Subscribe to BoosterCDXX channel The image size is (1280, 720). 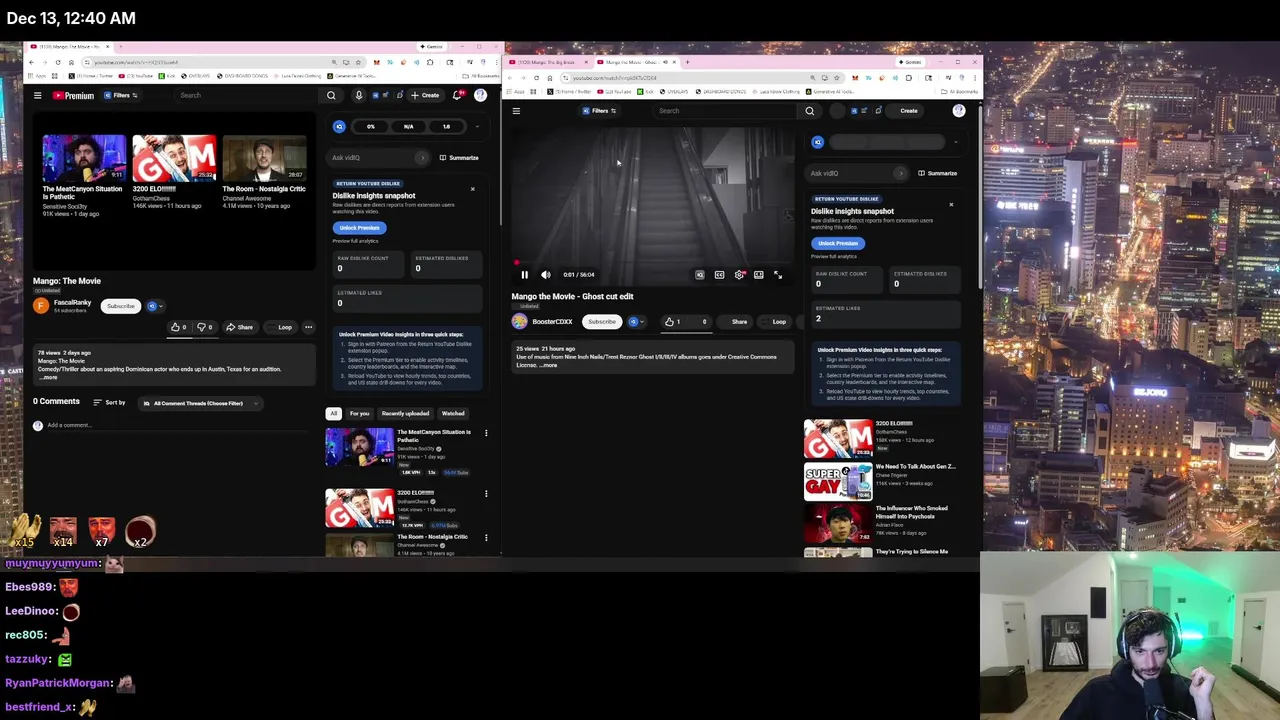click(x=602, y=322)
